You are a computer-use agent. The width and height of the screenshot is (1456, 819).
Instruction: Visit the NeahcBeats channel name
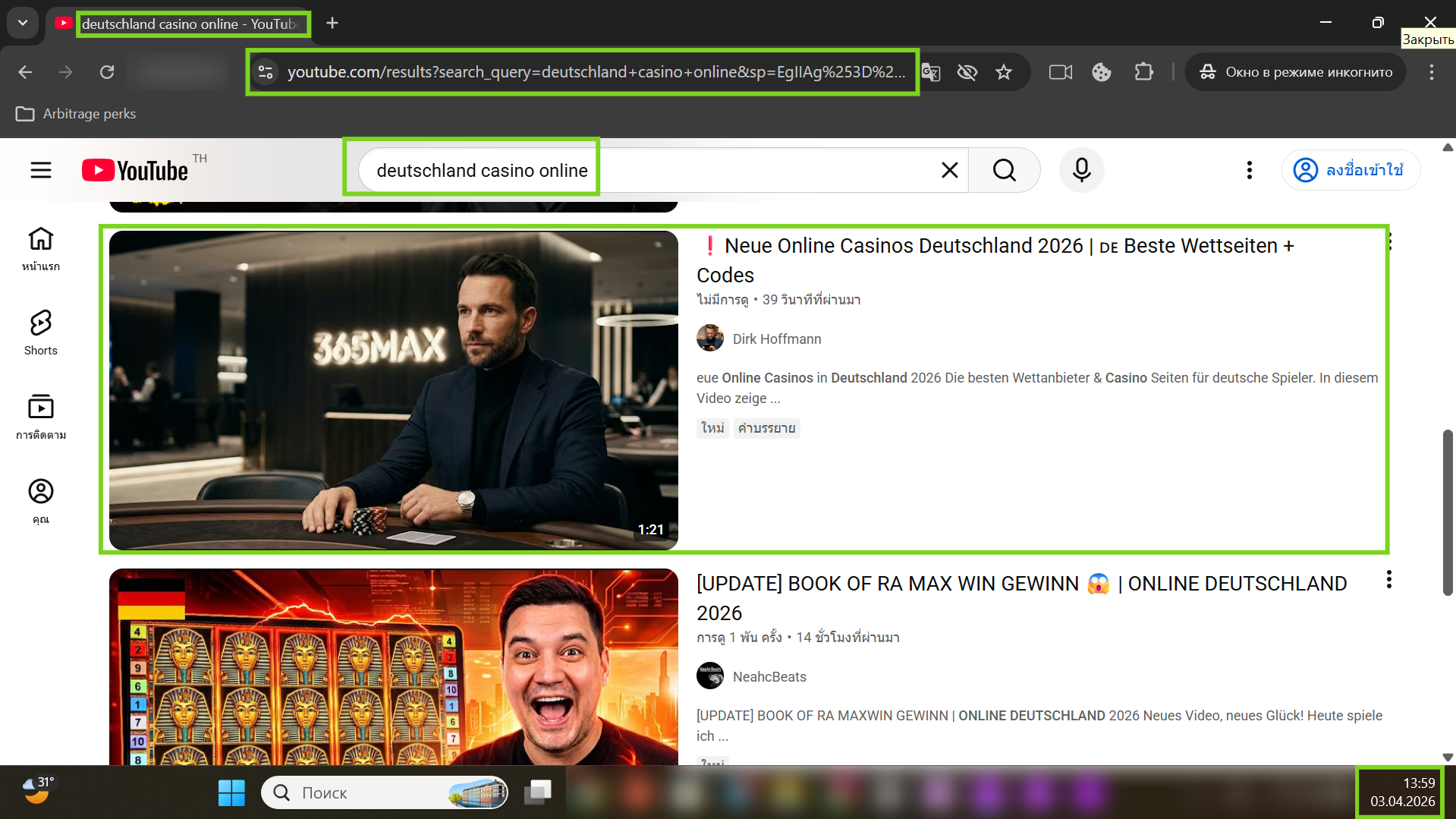[769, 677]
